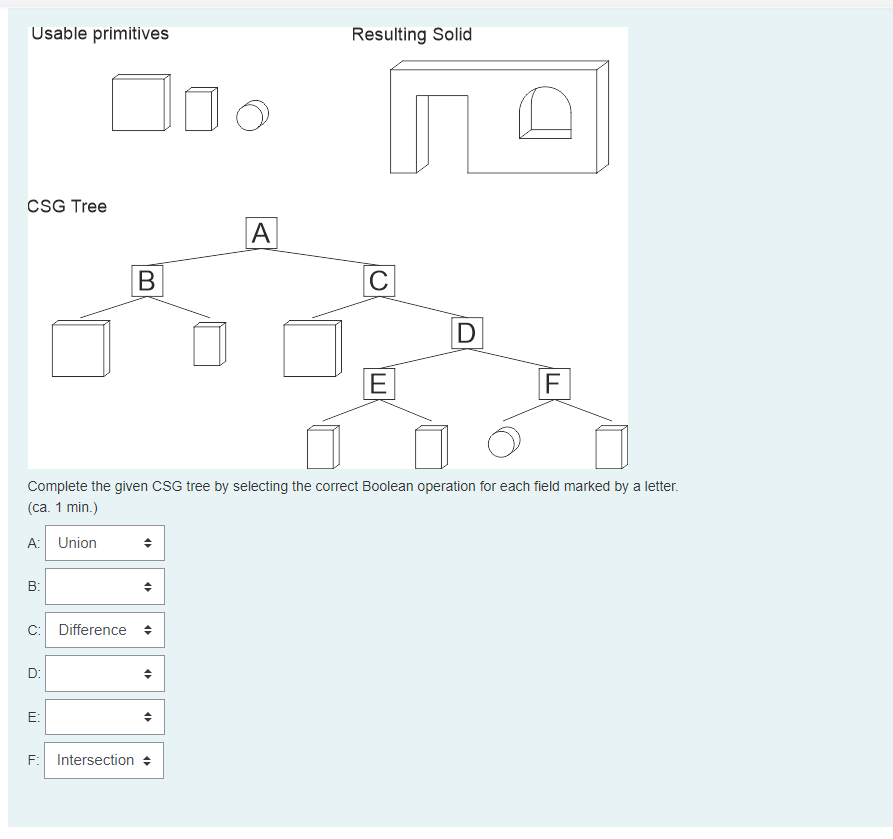
Task: Click the CSG Tree heading
Action: 67,206
